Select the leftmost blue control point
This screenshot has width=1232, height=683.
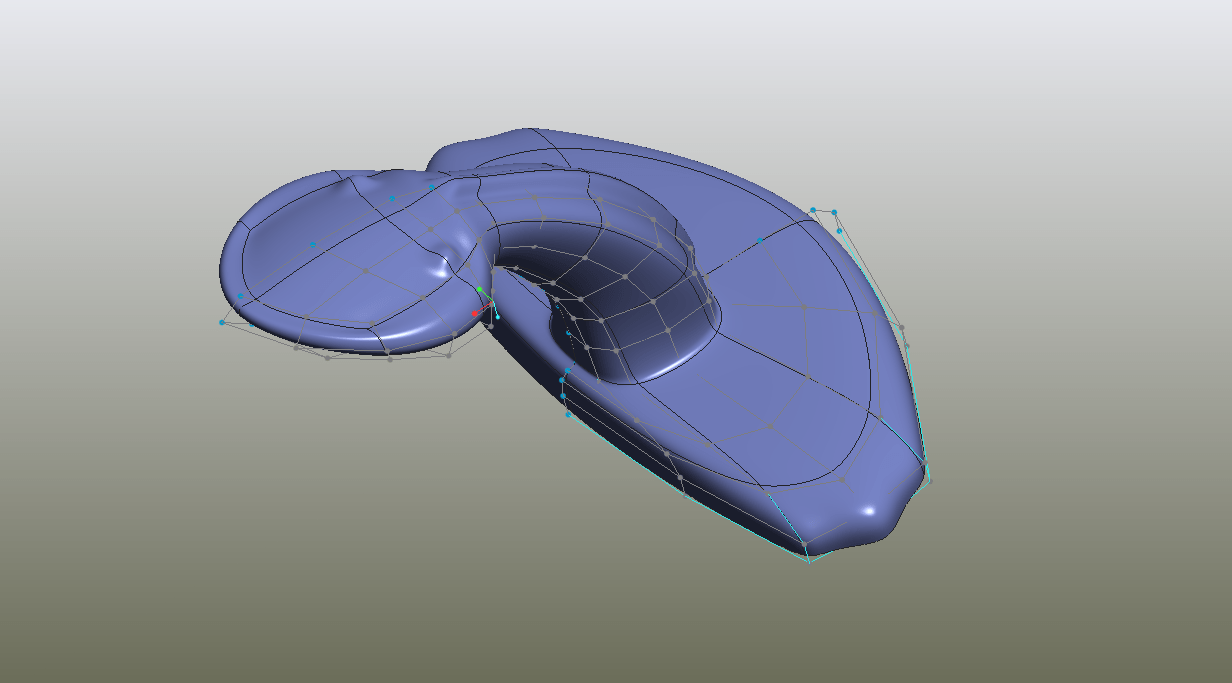pyautogui.click(x=222, y=322)
